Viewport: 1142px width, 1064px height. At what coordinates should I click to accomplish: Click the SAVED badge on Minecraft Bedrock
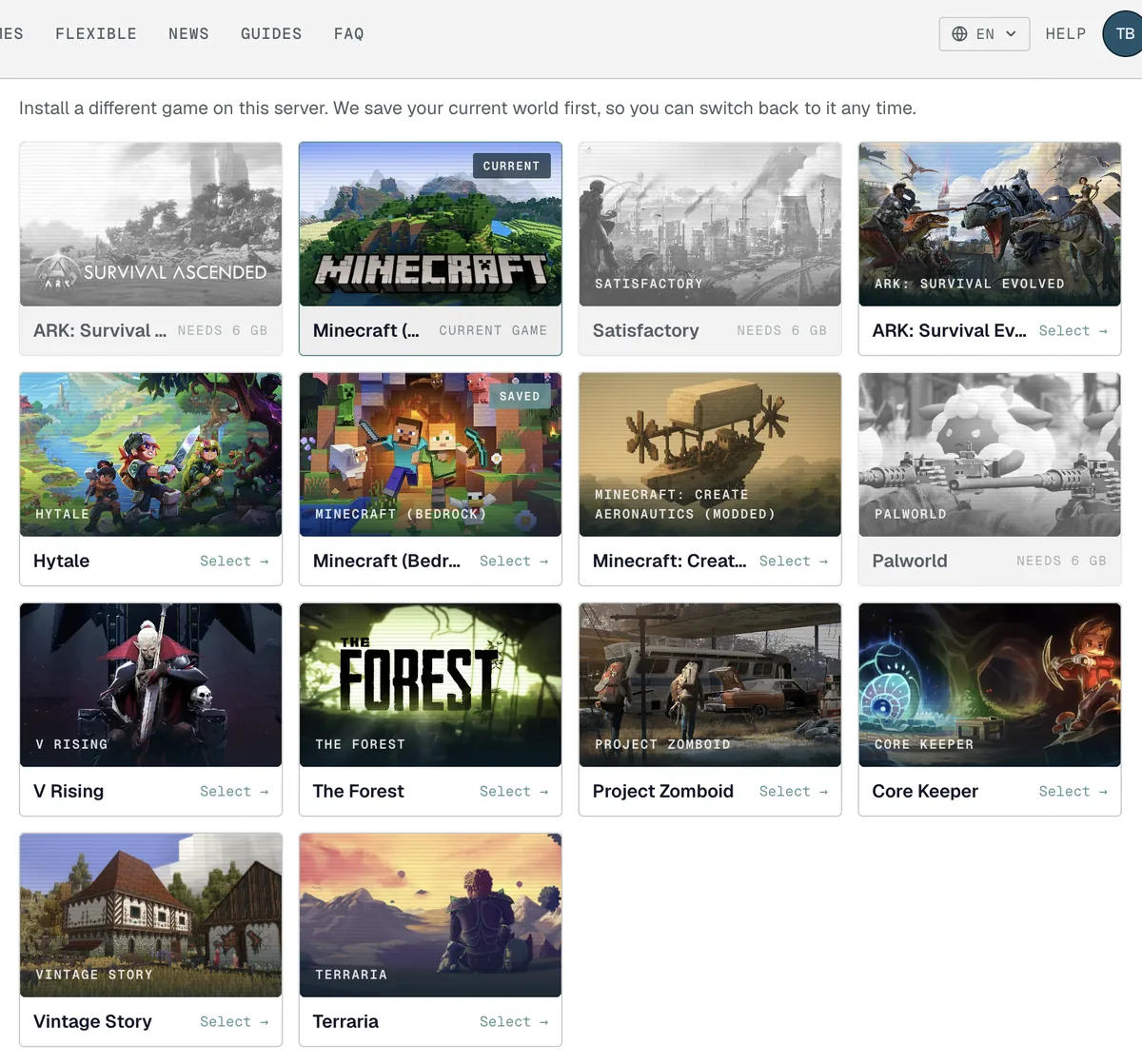pyautogui.click(x=520, y=396)
